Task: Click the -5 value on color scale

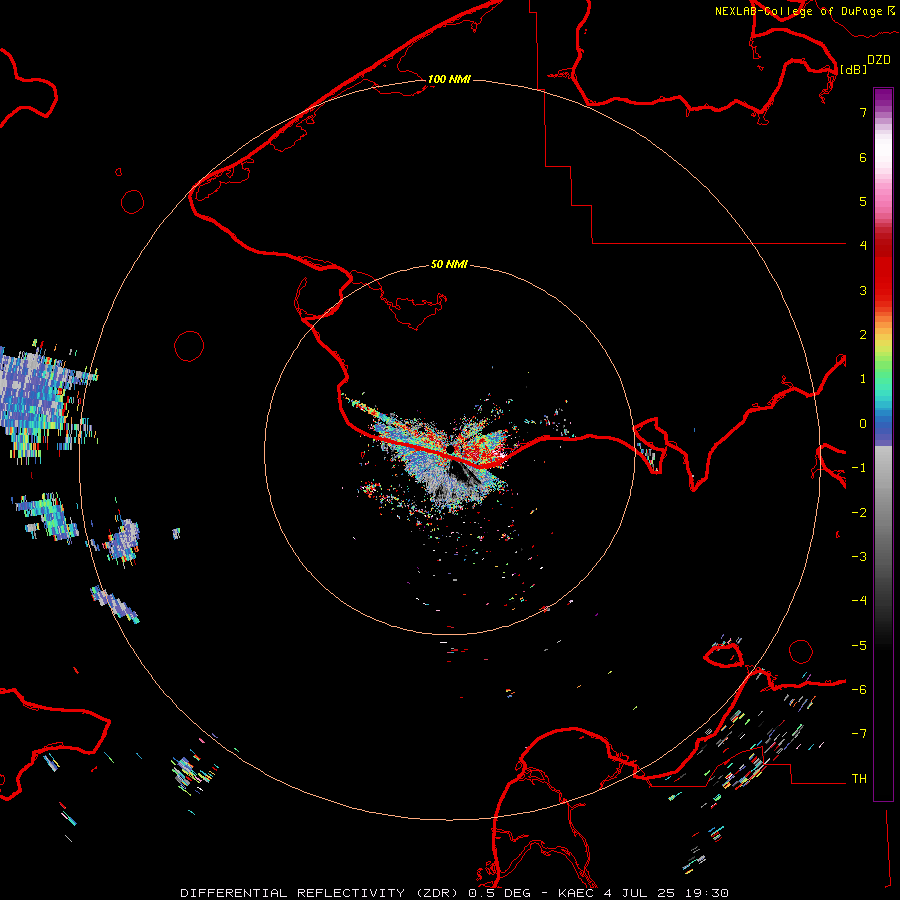Action: (859, 646)
